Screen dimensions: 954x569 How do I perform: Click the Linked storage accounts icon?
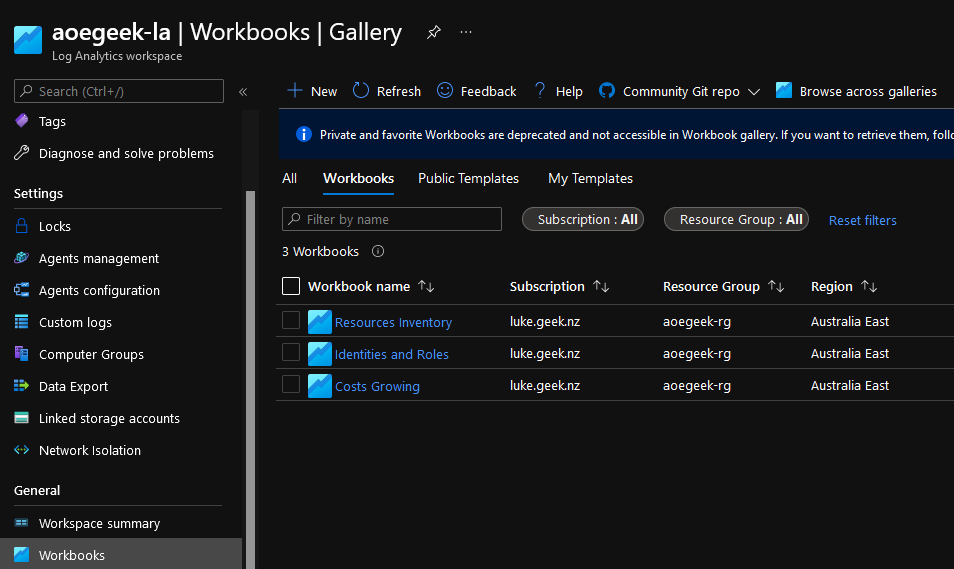click(21, 417)
